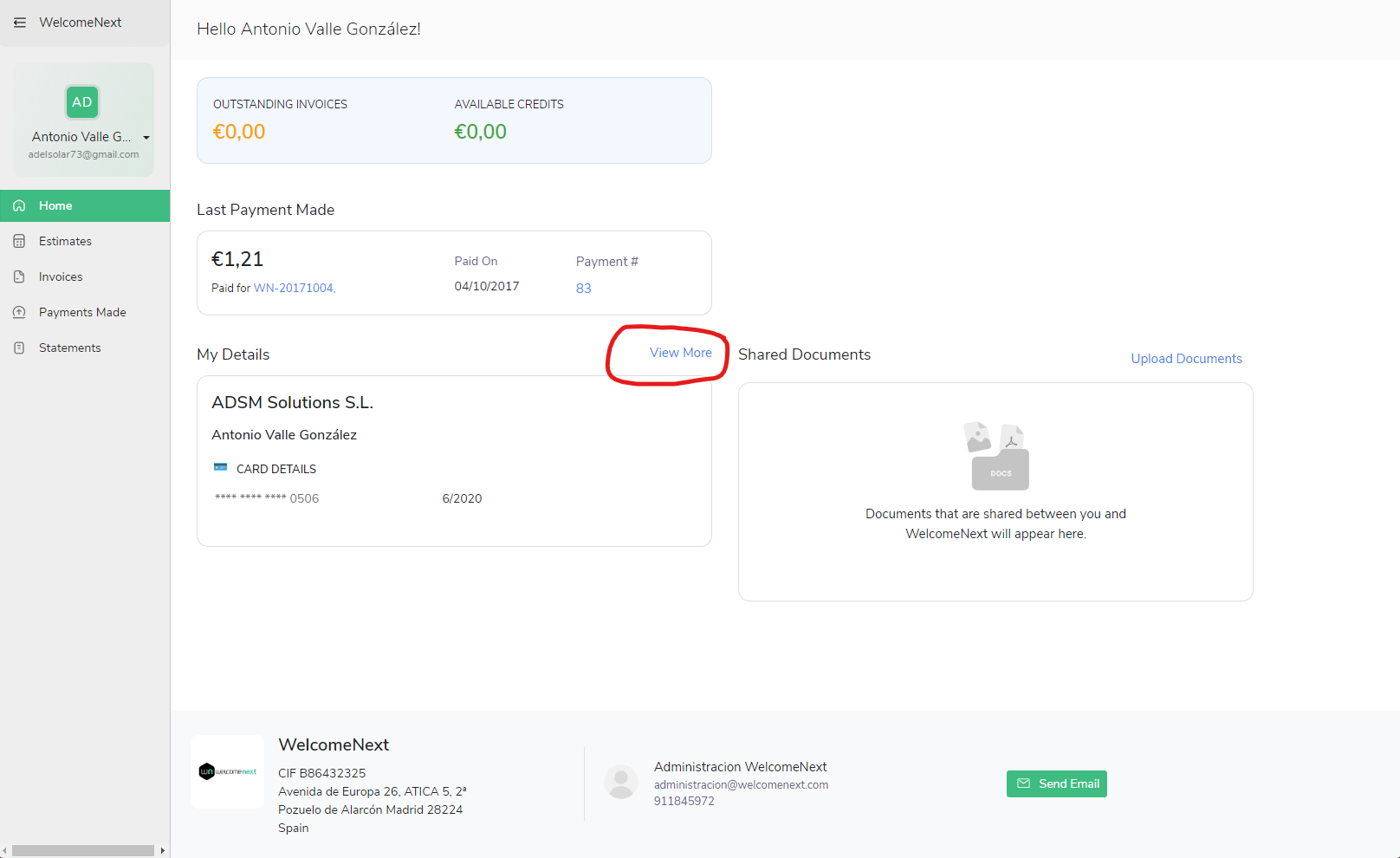Click adelsolar73@gmail.com in the sidebar

click(83, 154)
